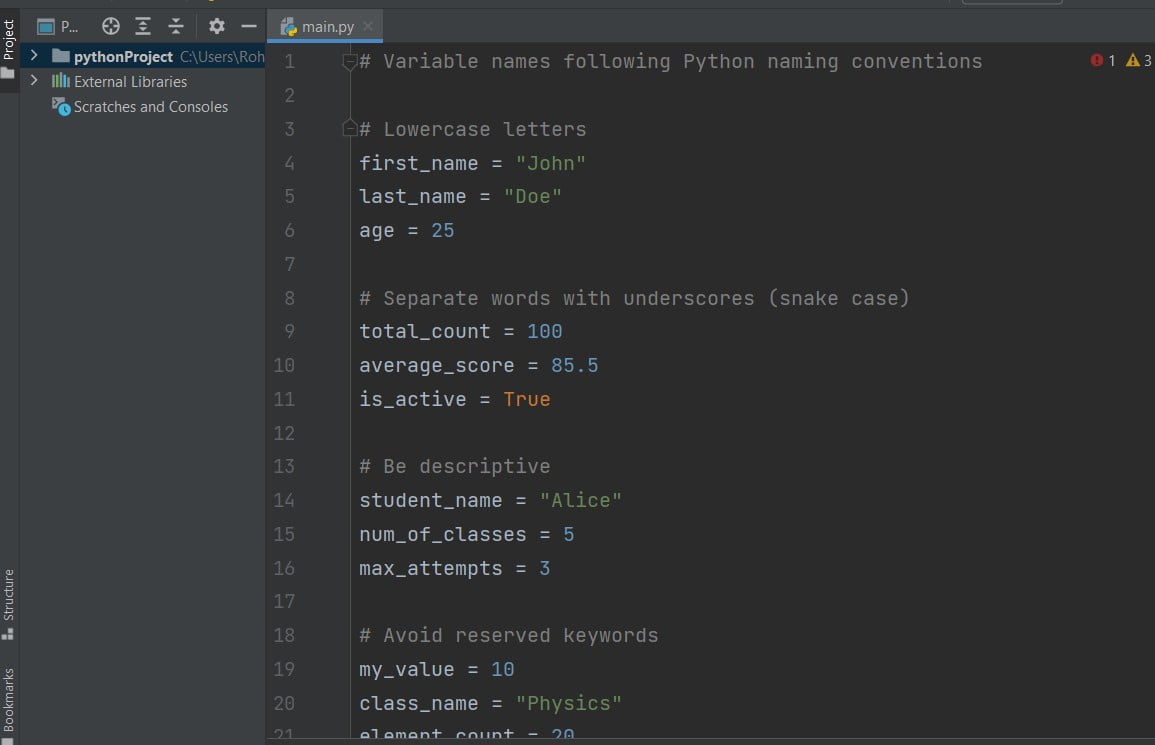Click the yellow warning indicator showing 3 warnings
Image resolution: width=1155 pixels, height=745 pixels.
[1136, 60]
